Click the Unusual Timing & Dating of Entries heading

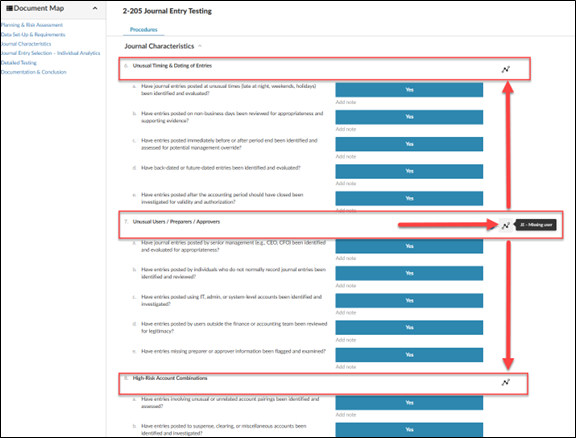(172, 66)
